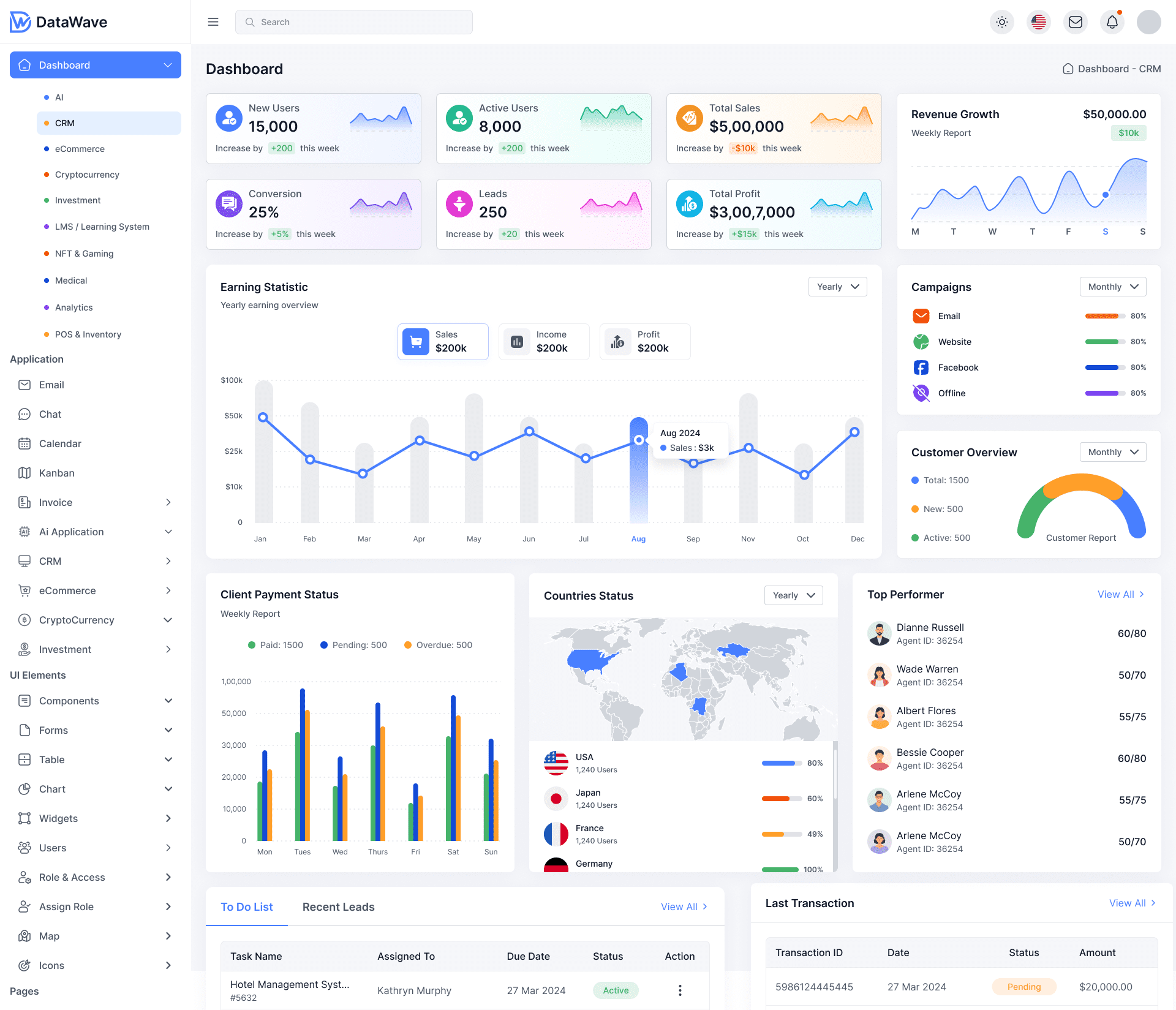Open the Customer Report link
Viewport: 1176px width, 1010px height.
tap(1080, 537)
